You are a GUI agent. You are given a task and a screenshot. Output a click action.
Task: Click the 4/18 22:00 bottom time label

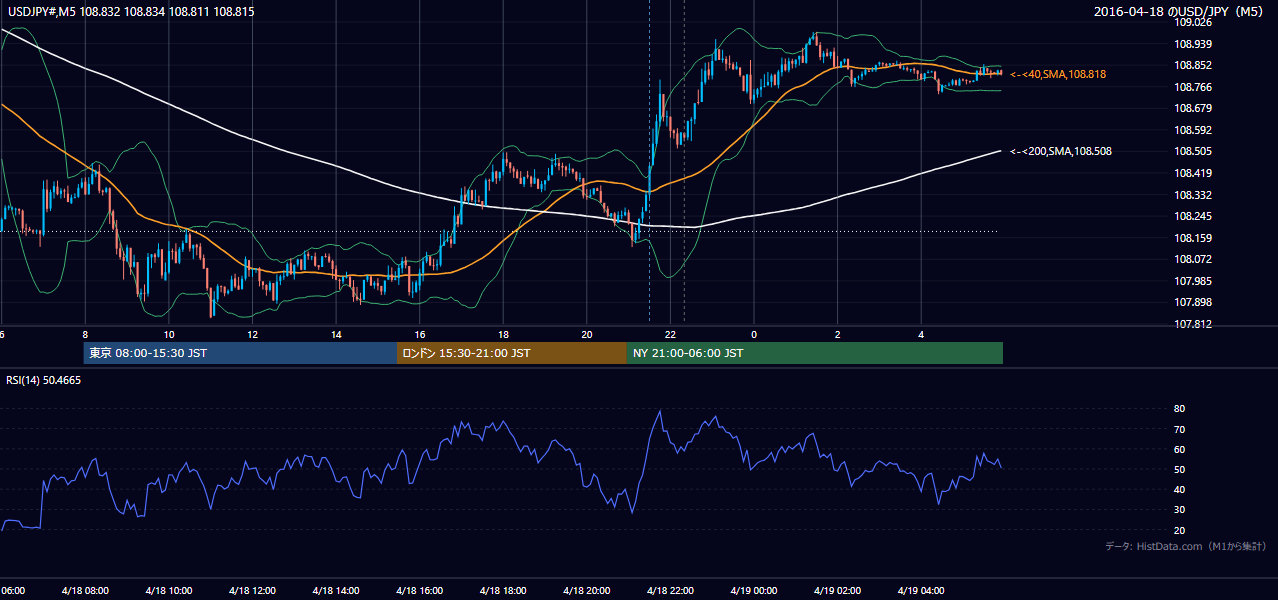670,591
